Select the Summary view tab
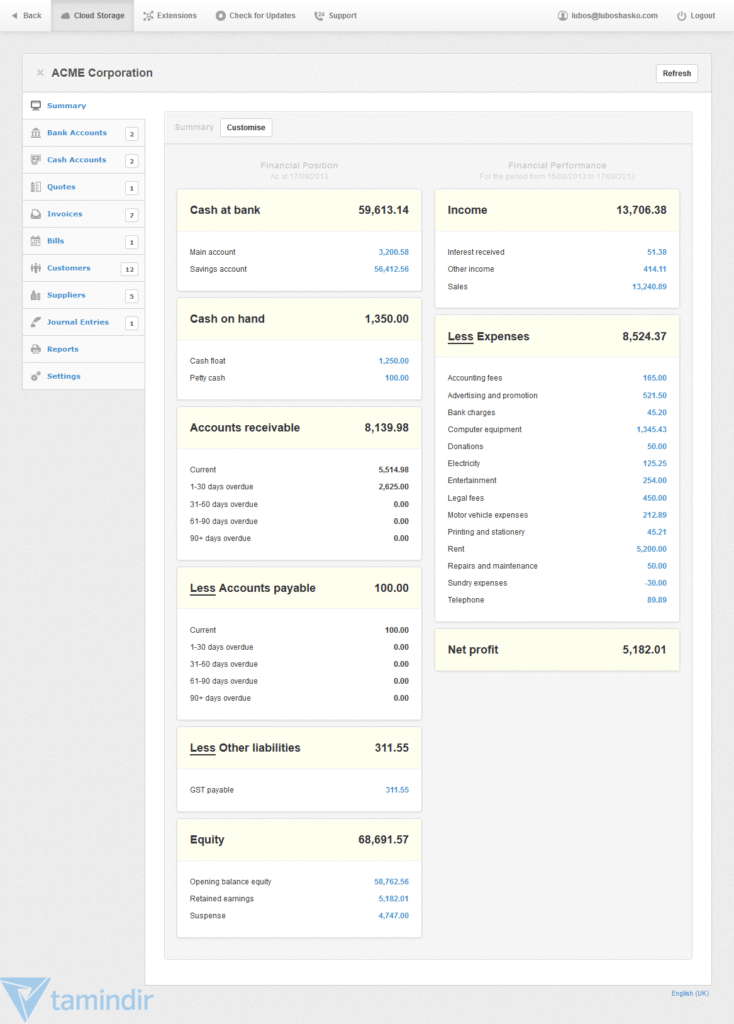The height and width of the screenshot is (1024, 734). (194, 127)
